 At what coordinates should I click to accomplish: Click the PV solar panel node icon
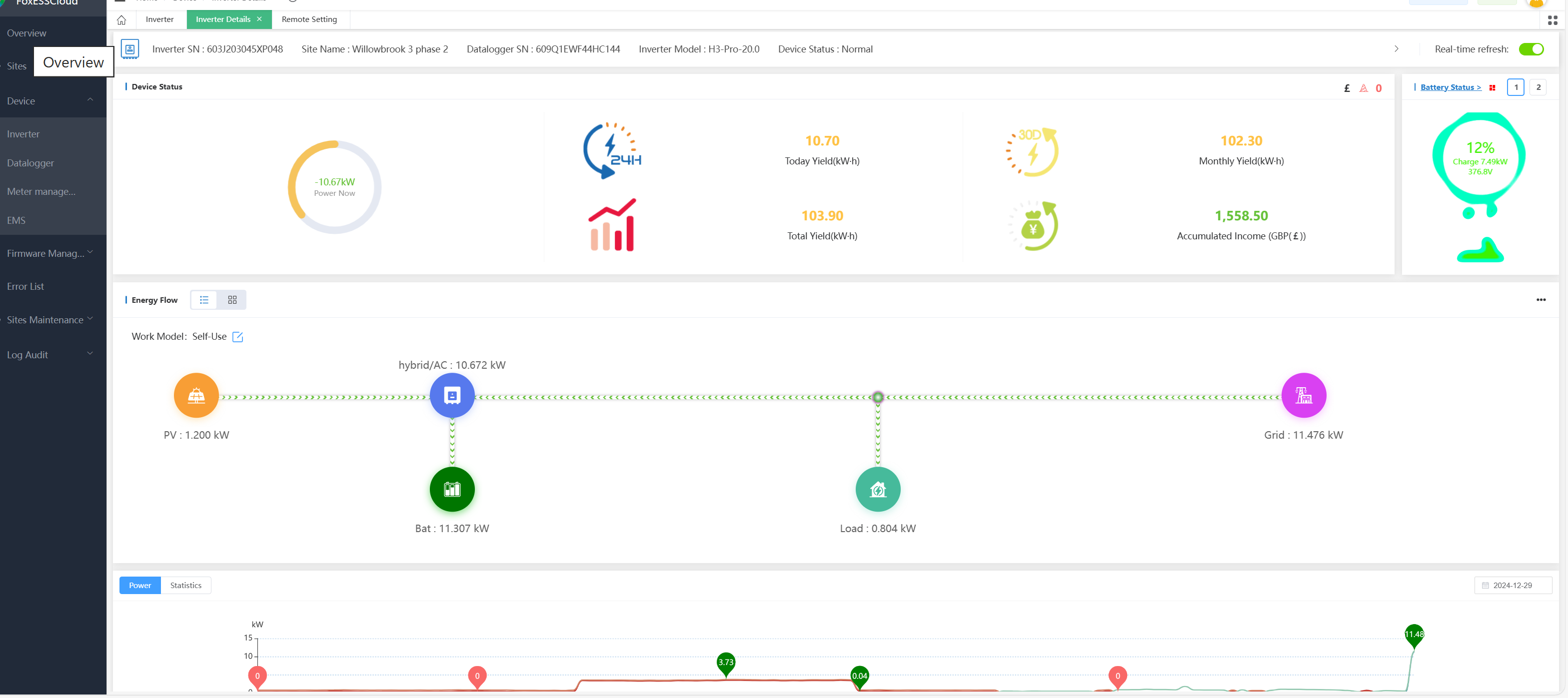196,396
